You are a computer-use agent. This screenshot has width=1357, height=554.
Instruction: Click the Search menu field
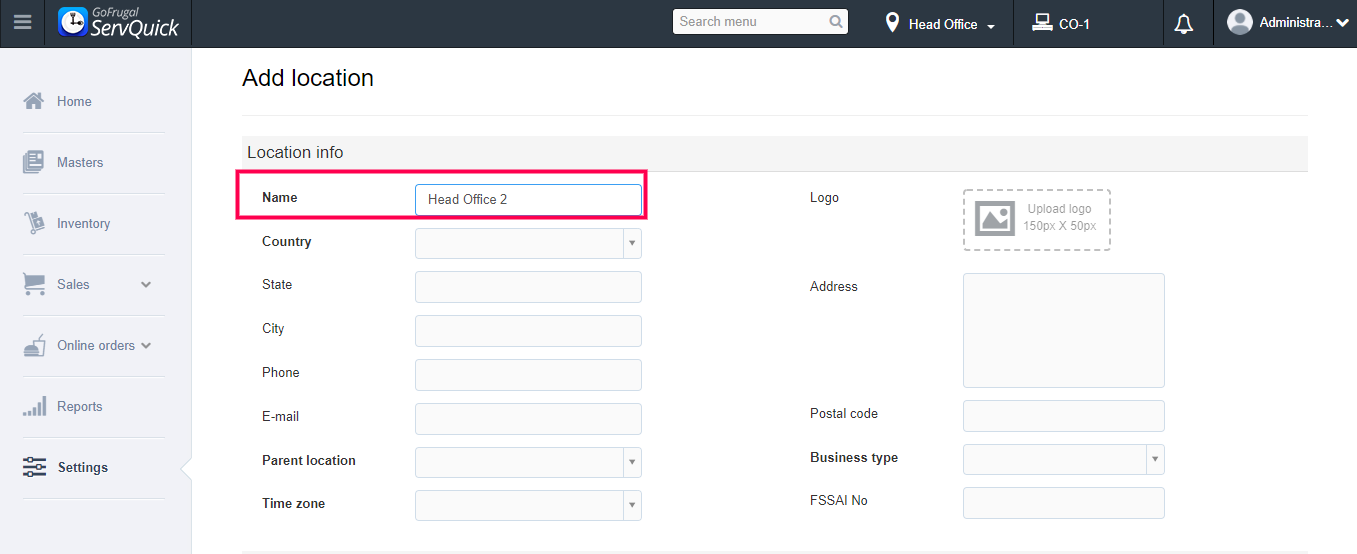click(x=752, y=22)
